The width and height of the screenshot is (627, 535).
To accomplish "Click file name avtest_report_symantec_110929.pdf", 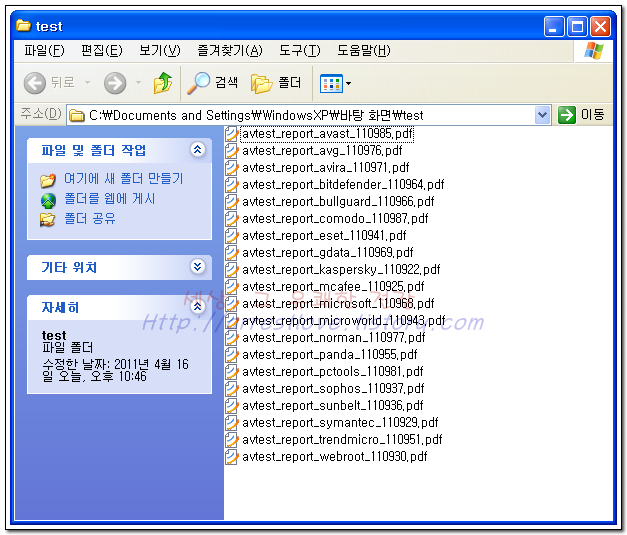I will click(340, 423).
